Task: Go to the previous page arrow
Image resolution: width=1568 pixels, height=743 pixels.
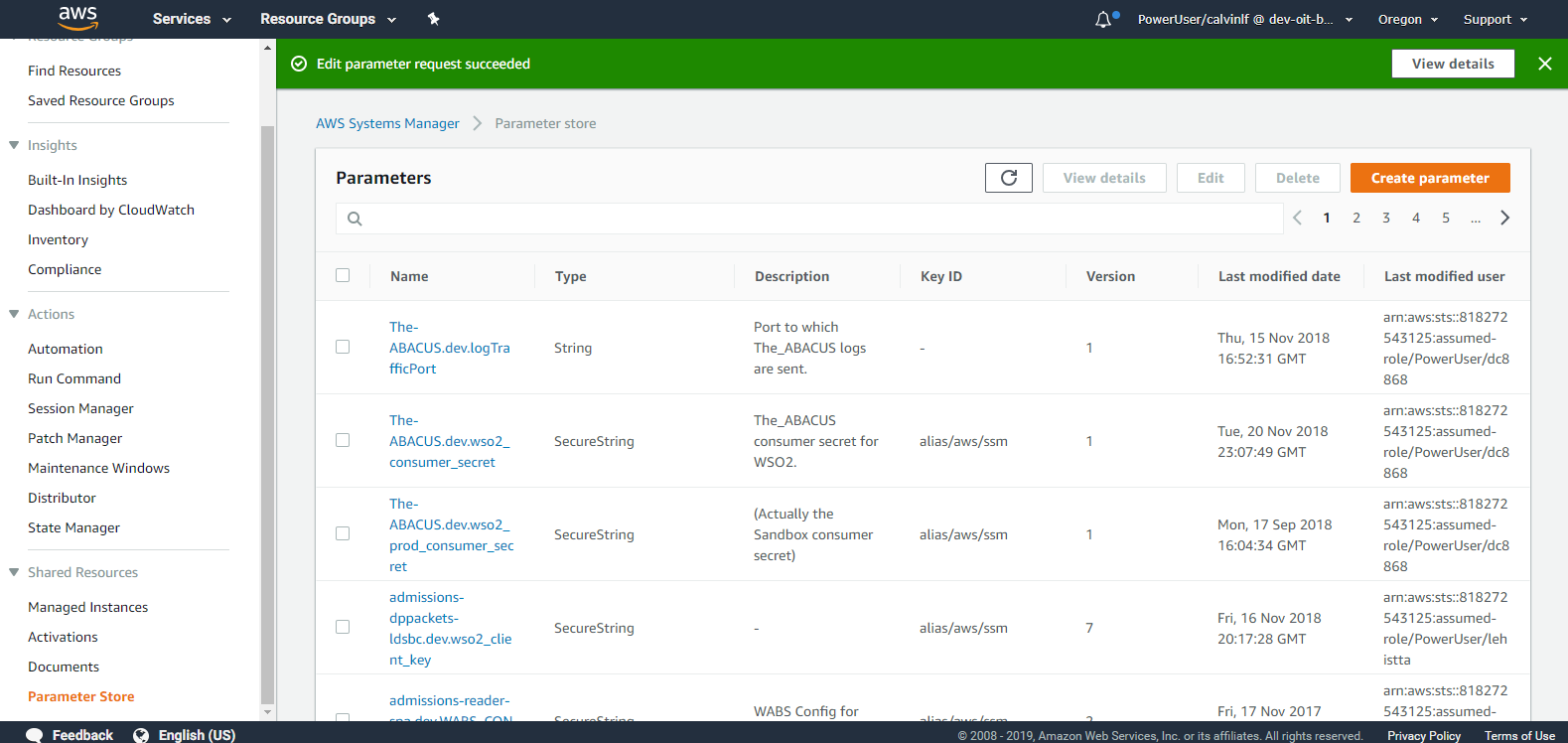Action: pos(1297,218)
